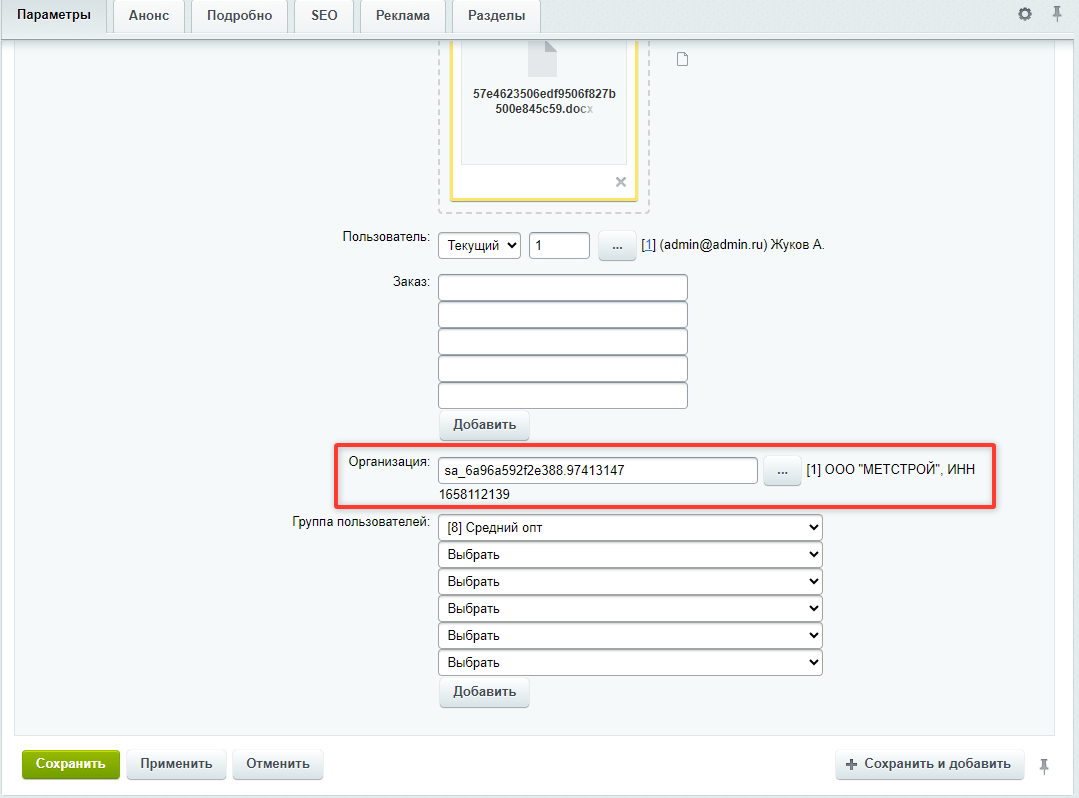Expand the Текущий user dropdown
The height and width of the screenshot is (798, 1079).
(480, 246)
